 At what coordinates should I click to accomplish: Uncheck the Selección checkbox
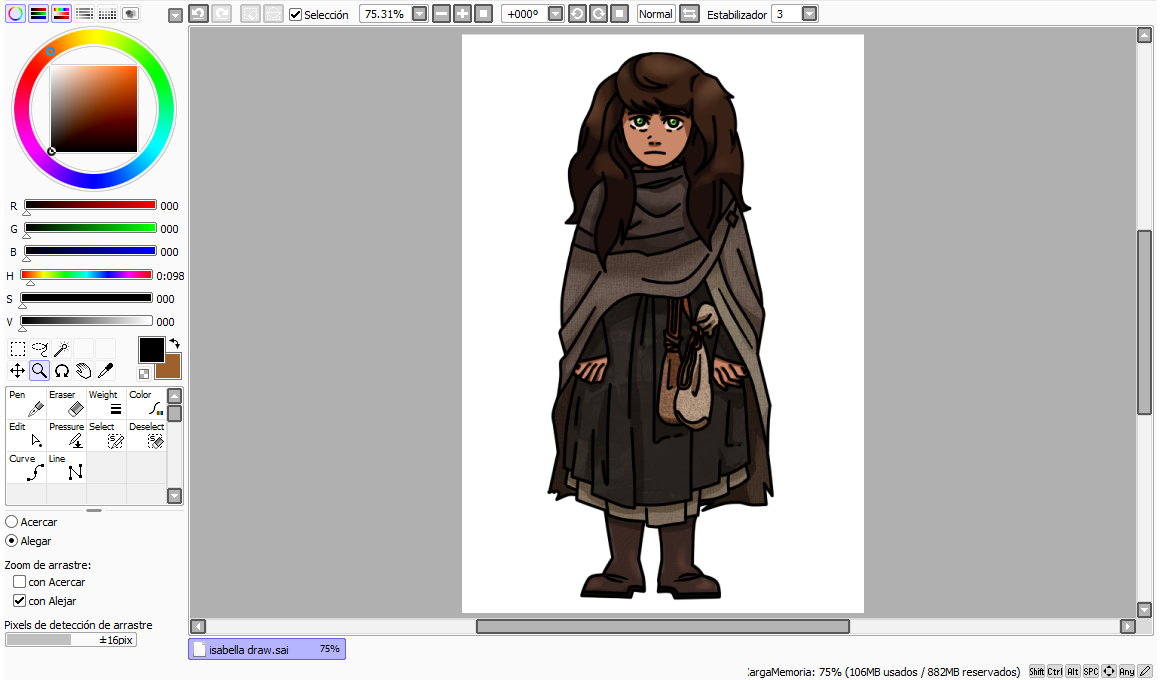pos(295,15)
